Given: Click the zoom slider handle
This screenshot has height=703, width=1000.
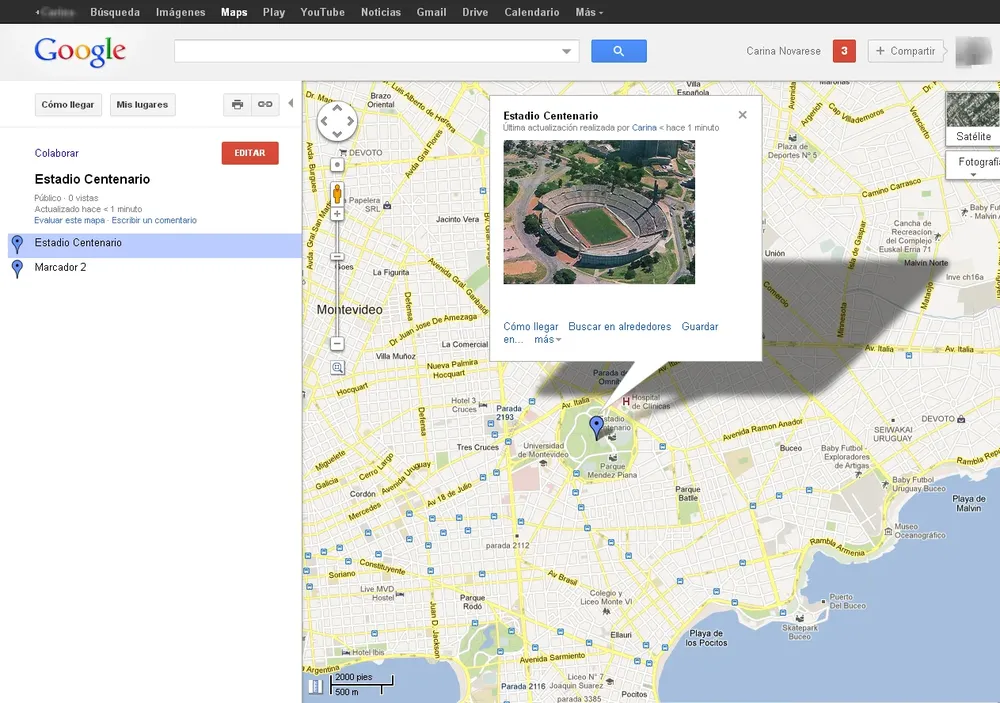Looking at the screenshot, I should pyautogui.click(x=337, y=257).
